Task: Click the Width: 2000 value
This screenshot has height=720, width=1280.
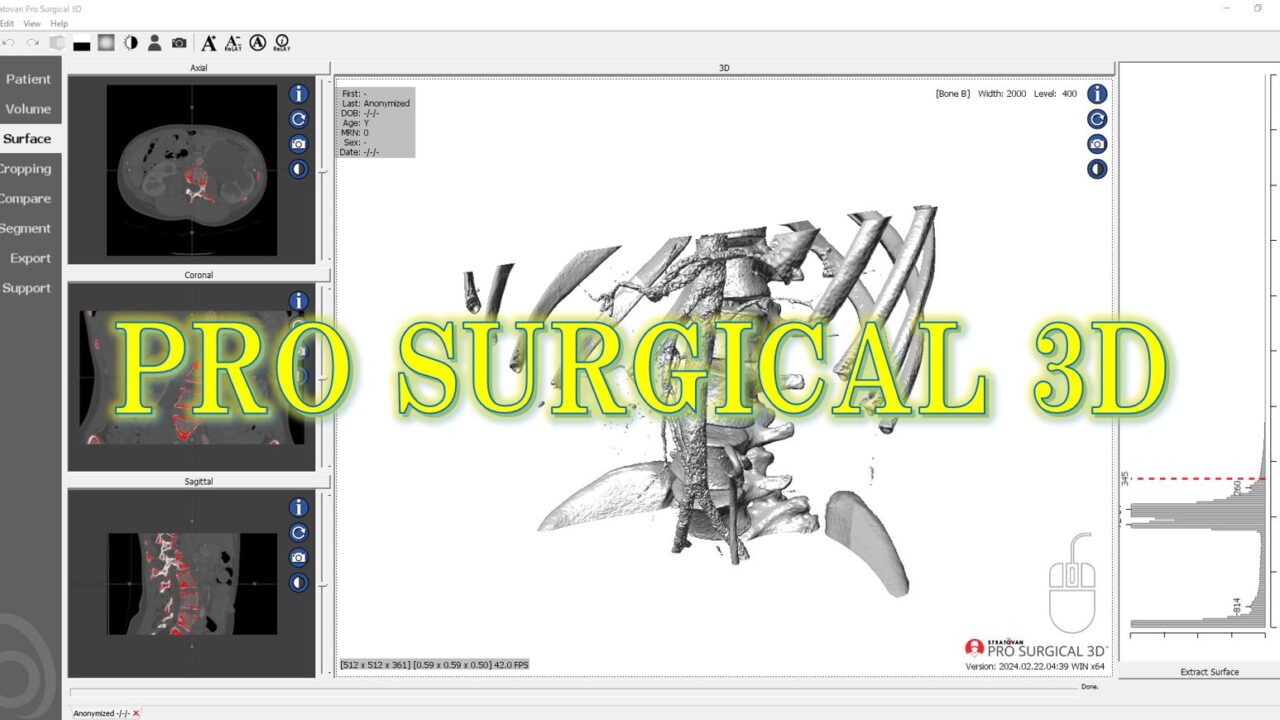Action: coord(1001,94)
